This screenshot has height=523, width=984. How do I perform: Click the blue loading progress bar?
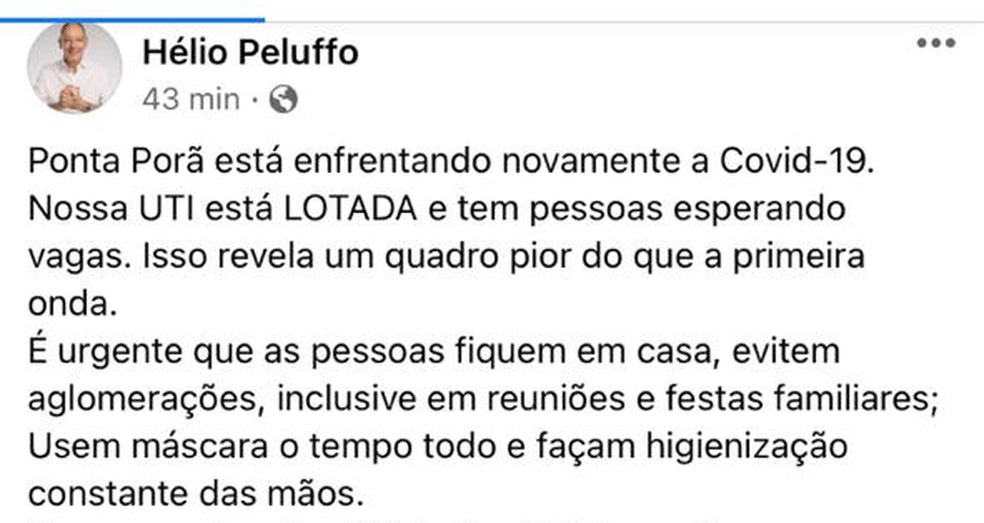coord(132,20)
